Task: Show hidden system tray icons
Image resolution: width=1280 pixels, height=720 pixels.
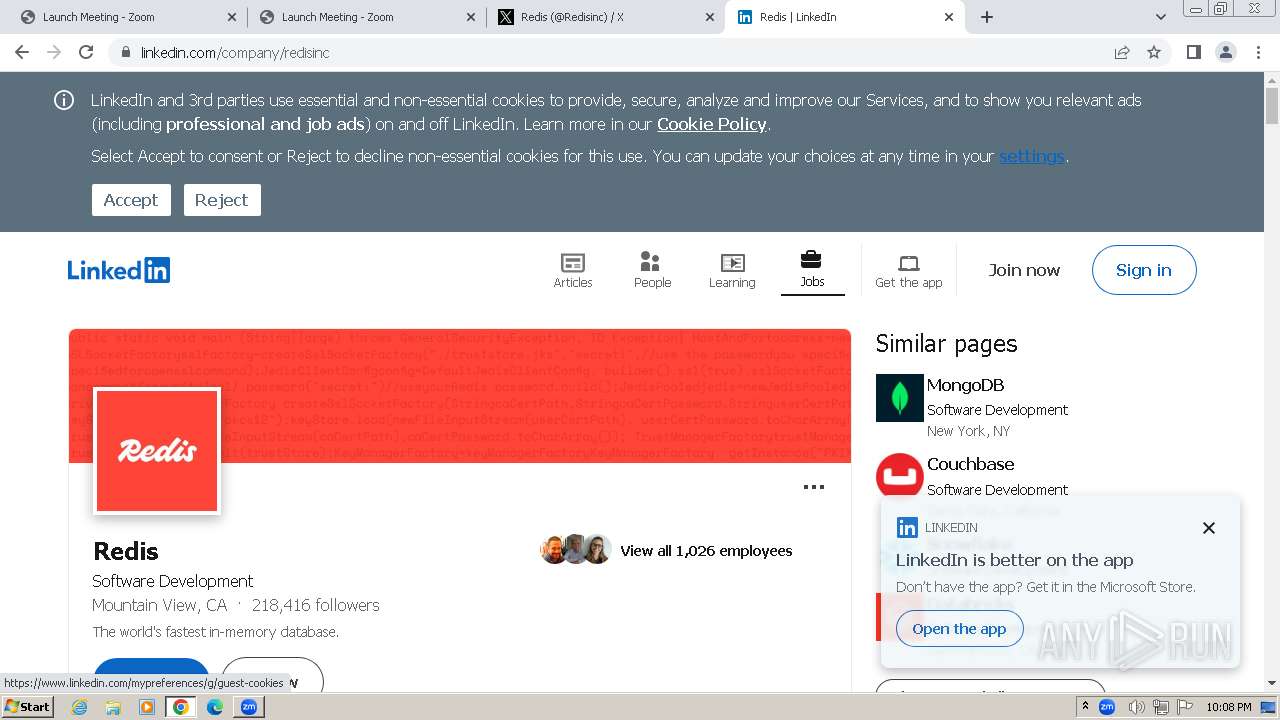Action: (x=1085, y=707)
